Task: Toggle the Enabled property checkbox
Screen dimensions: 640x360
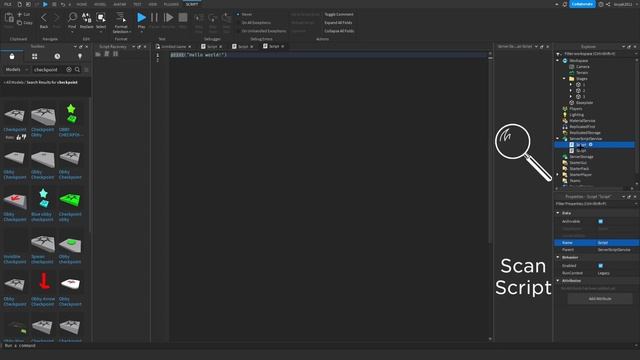Action: [x=600, y=266]
